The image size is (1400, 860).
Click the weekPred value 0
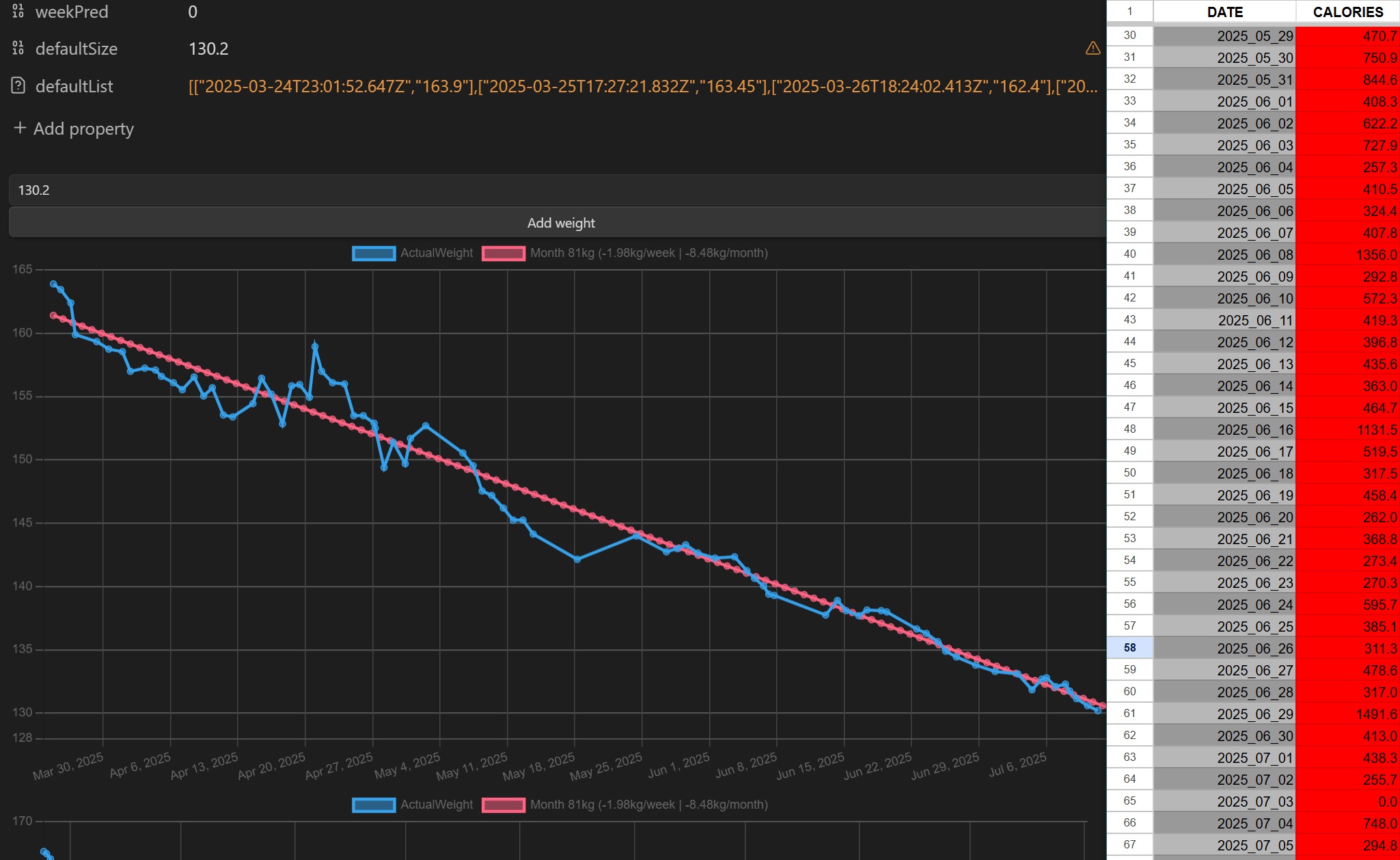click(x=193, y=12)
